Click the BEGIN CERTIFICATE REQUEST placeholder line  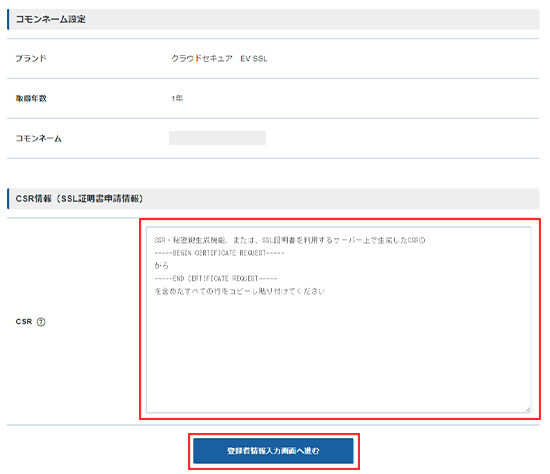click(220, 253)
